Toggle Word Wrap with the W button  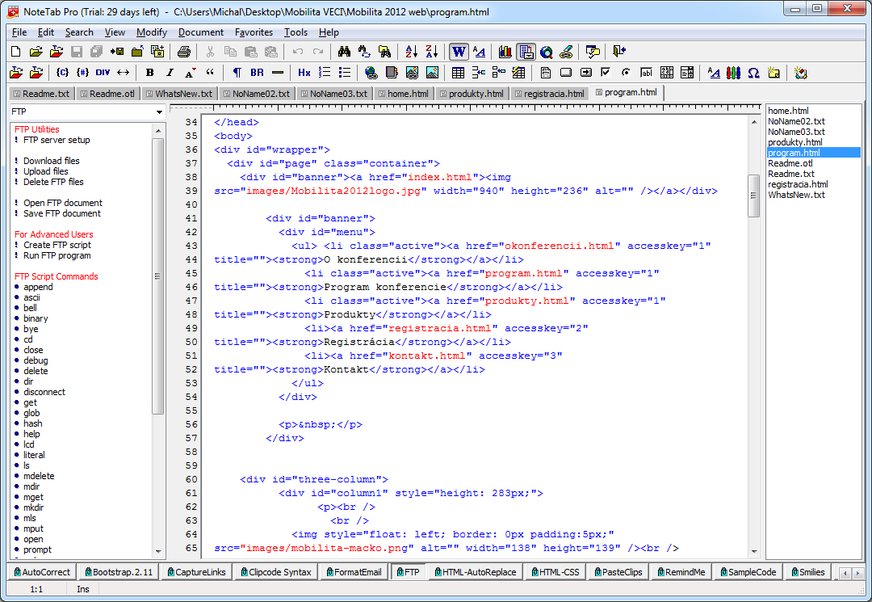pyautogui.click(x=459, y=51)
